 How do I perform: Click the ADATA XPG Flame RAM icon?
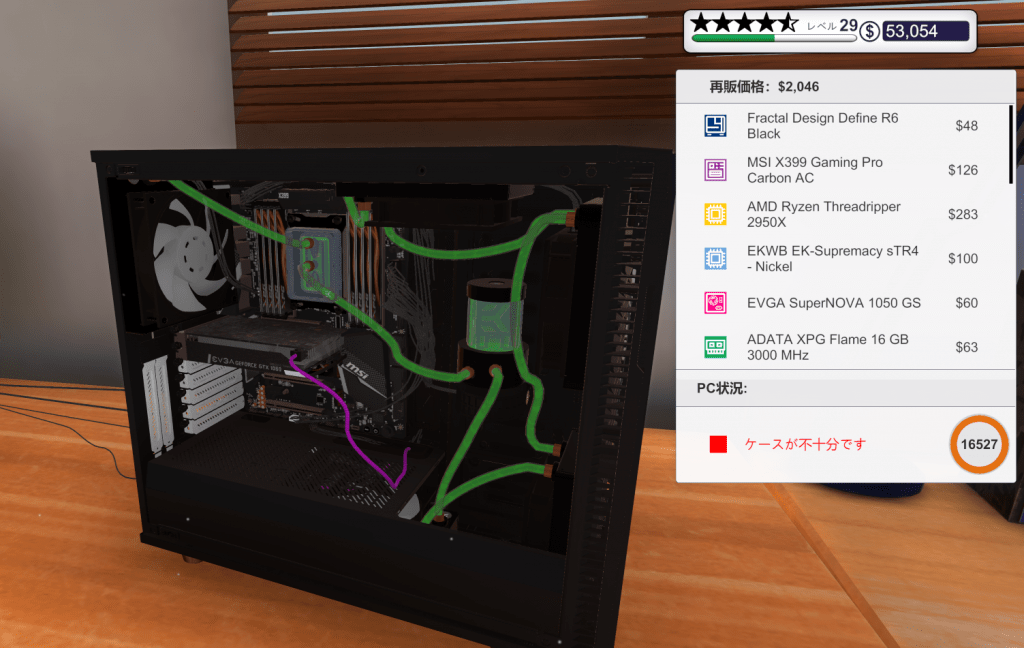tap(715, 347)
